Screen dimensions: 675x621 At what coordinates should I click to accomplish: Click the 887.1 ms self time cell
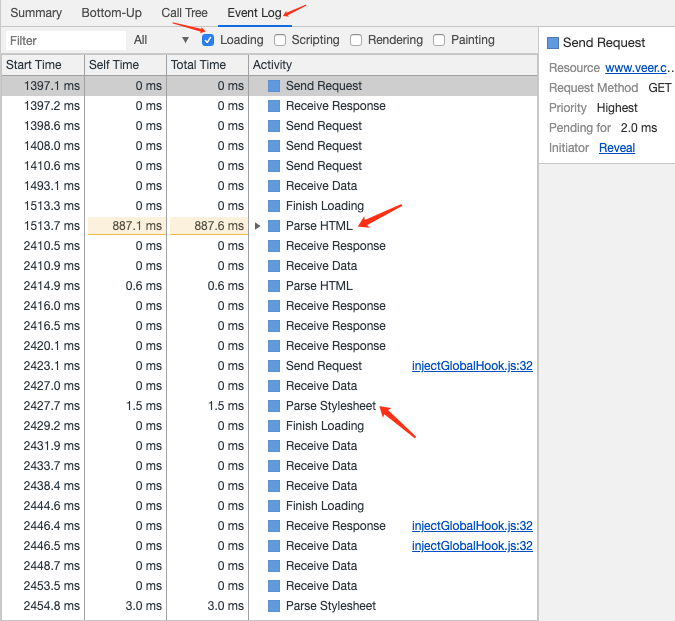point(125,226)
